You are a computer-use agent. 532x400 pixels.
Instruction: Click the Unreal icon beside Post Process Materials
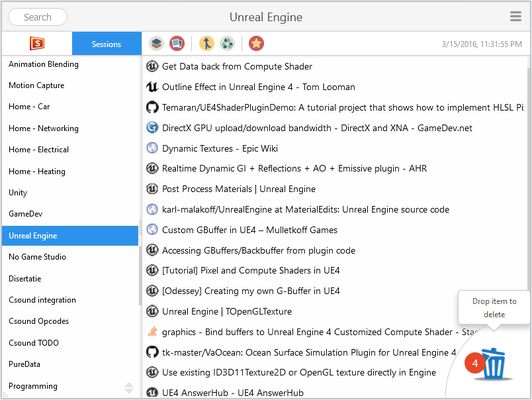[152, 189]
